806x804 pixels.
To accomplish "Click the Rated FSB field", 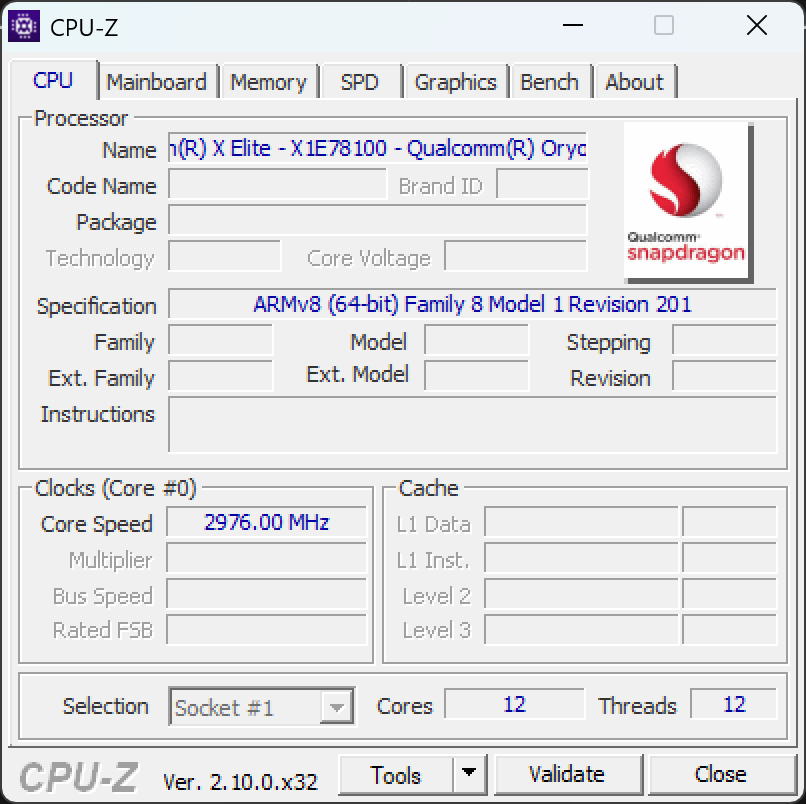I will [x=266, y=630].
